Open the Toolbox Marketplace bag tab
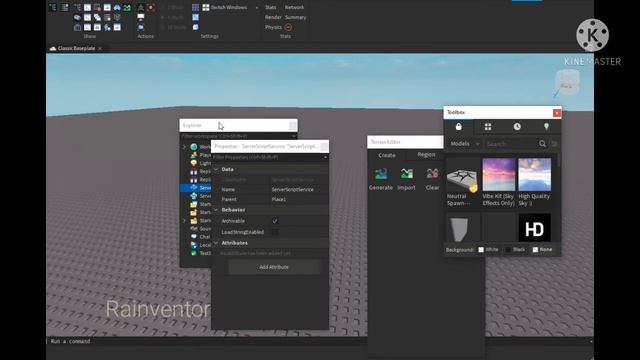This screenshot has width=640, height=360. pos(459,127)
